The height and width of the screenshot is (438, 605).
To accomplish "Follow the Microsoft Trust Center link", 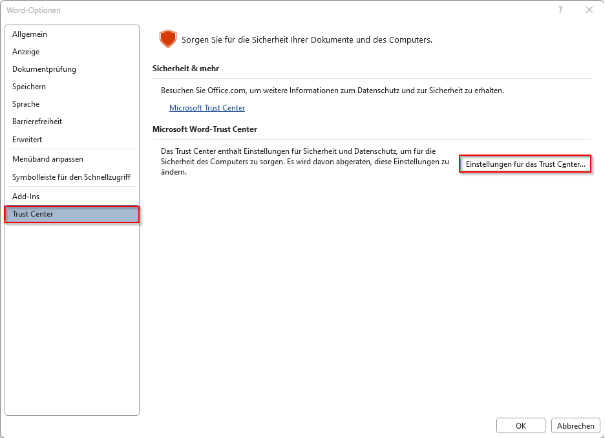I will 207,108.
